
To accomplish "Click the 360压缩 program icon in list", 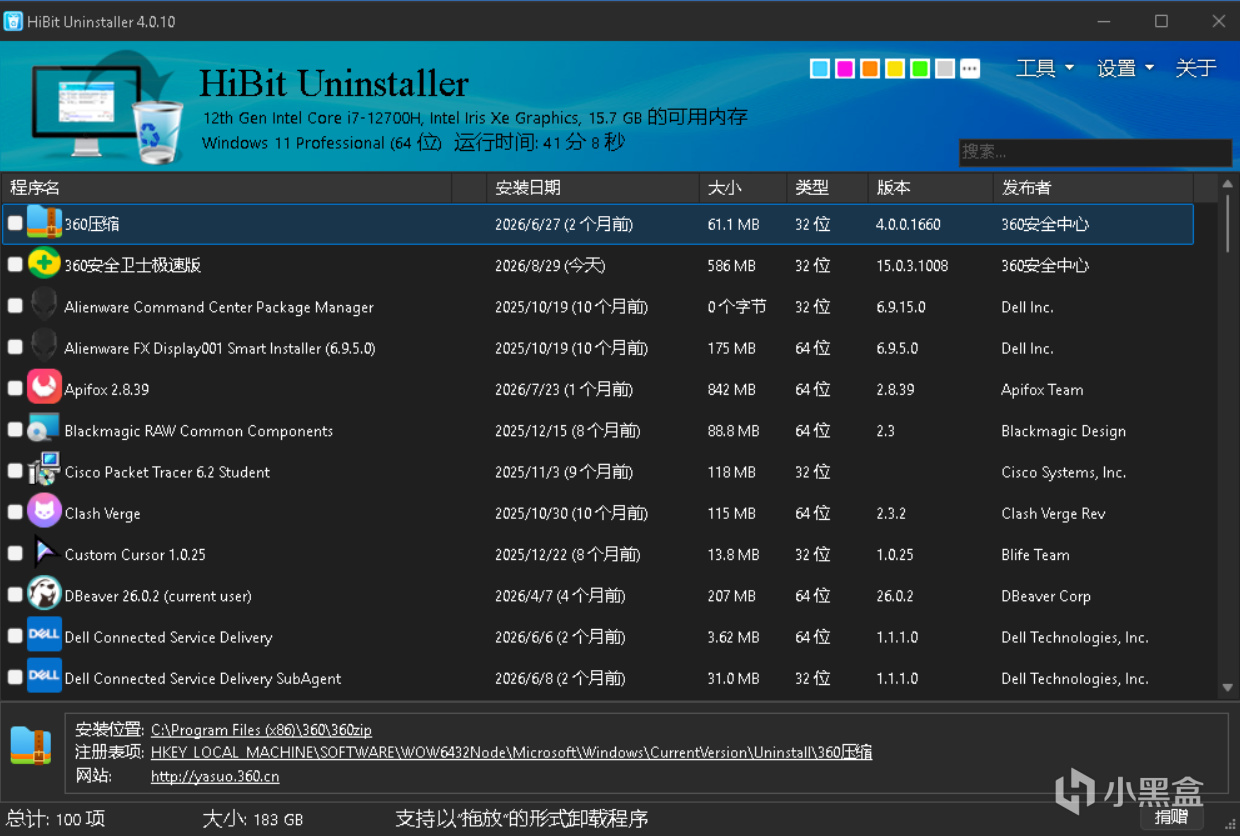I will click(44, 224).
